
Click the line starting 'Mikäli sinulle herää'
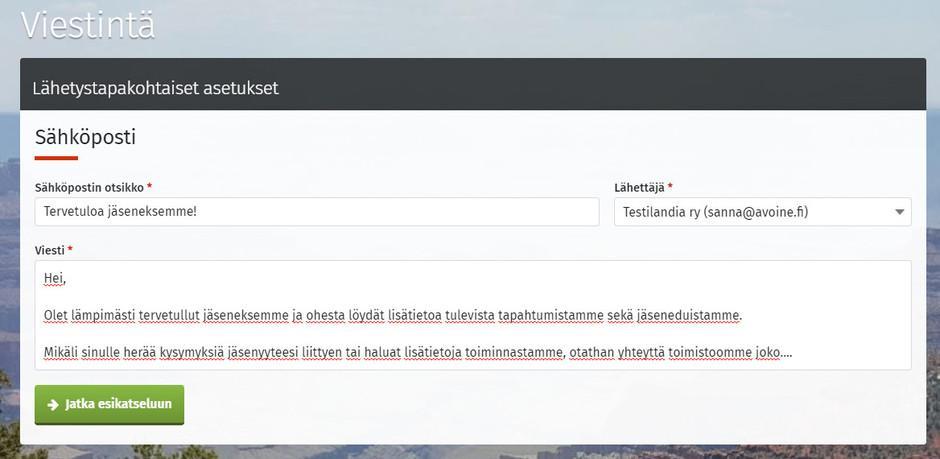(418, 352)
